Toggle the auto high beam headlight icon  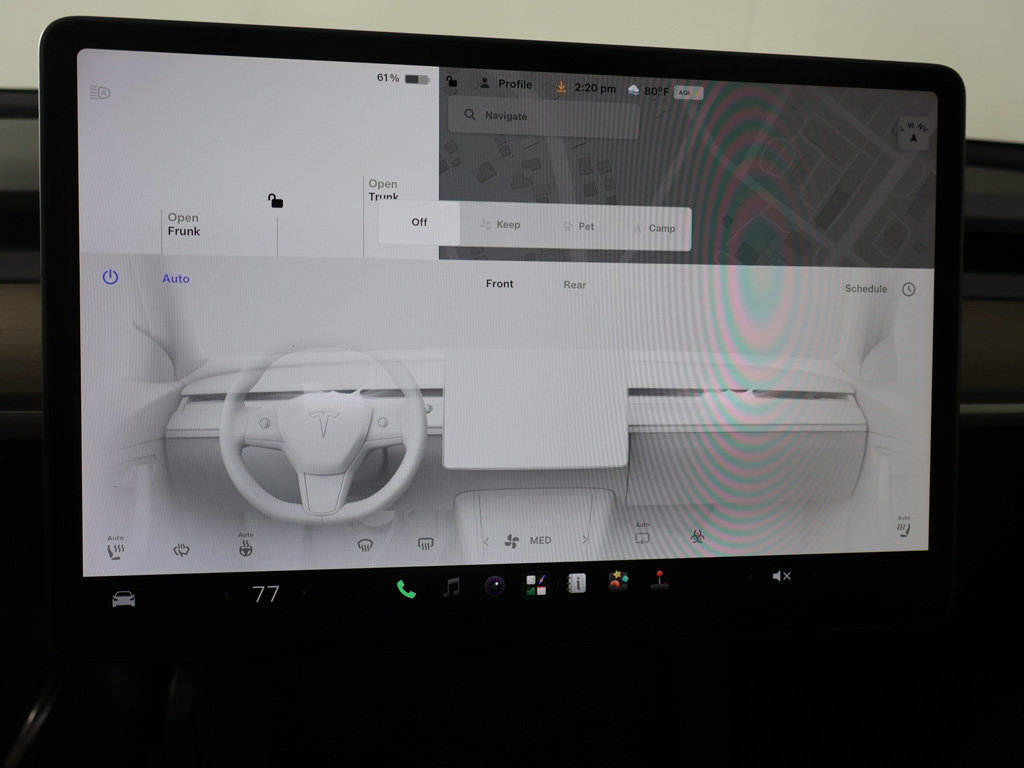pyautogui.click(x=100, y=93)
